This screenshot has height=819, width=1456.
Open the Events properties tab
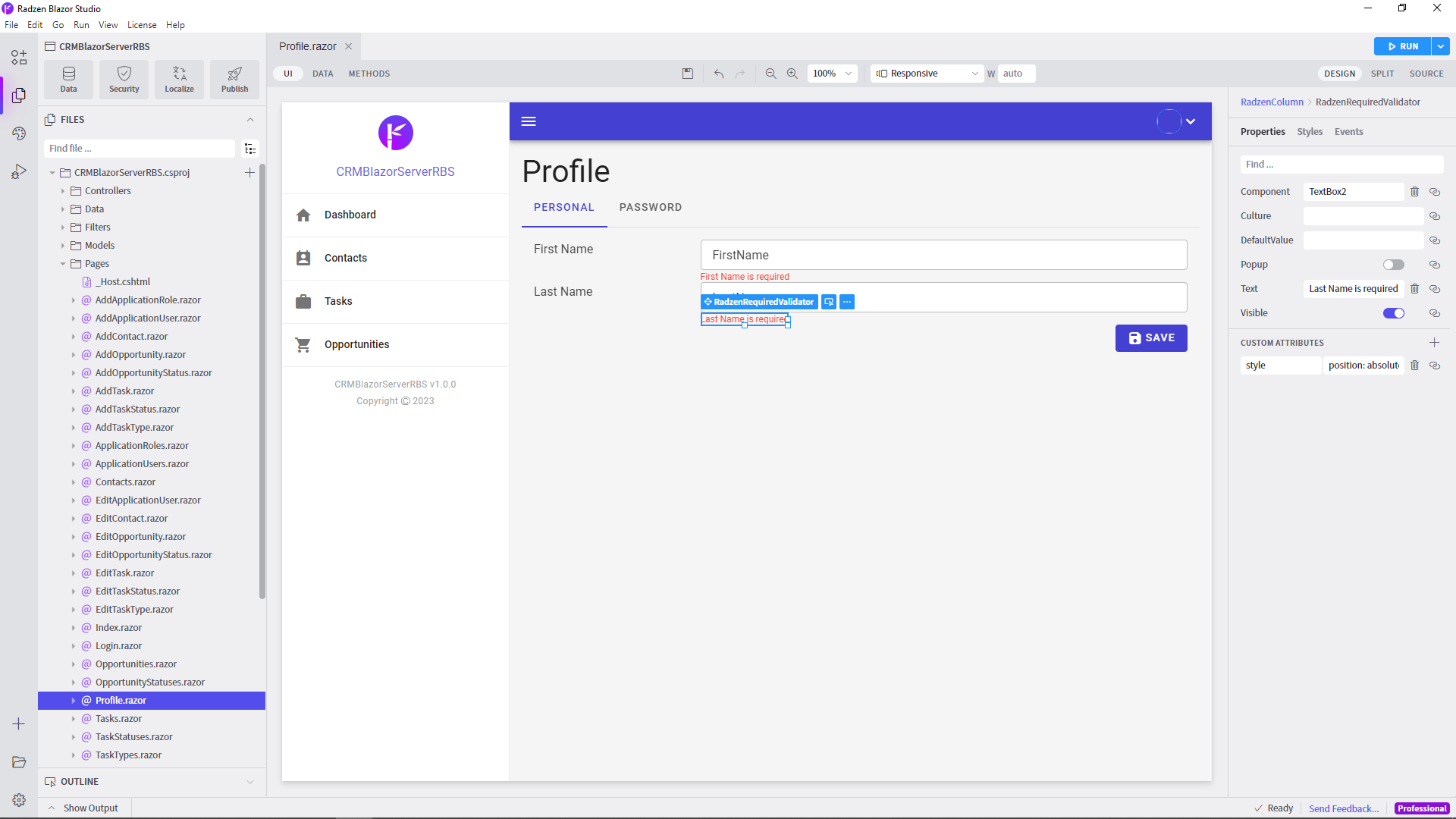(1348, 132)
